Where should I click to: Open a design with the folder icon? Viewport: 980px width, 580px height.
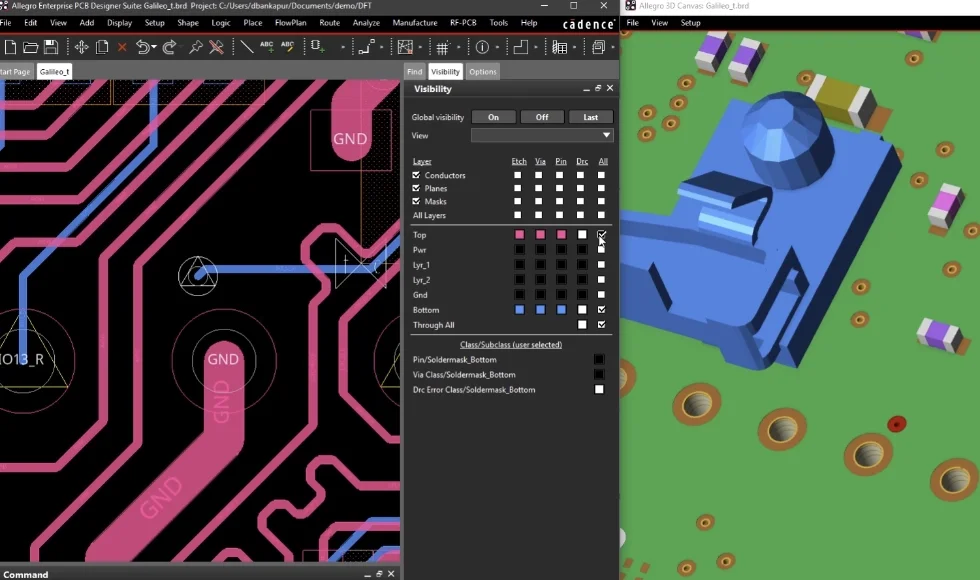[30, 47]
